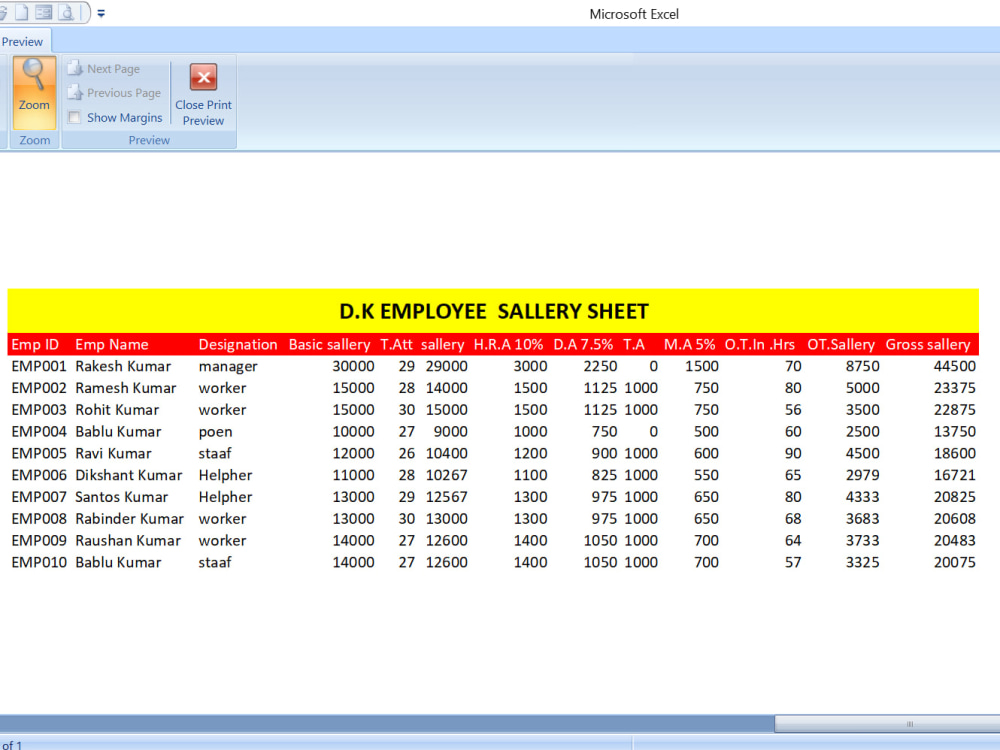
Task: Click sallery value 12567
Action: [446, 497]
